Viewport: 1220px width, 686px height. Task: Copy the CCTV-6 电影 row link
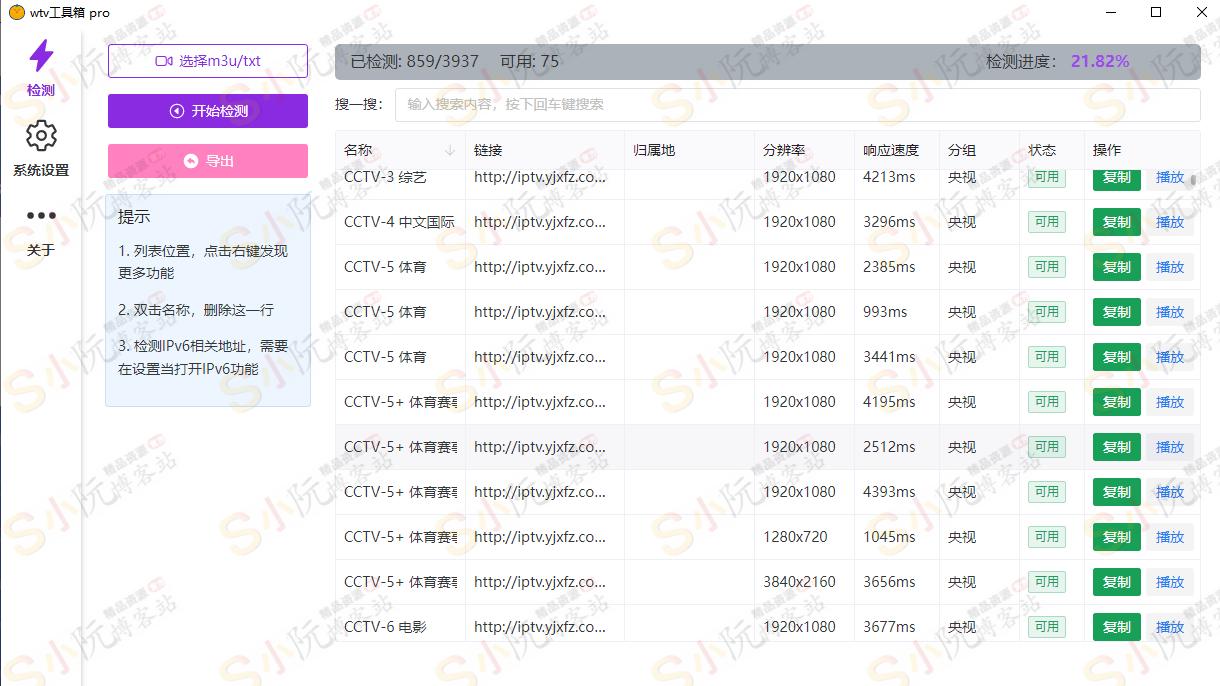pos(1116,627)
